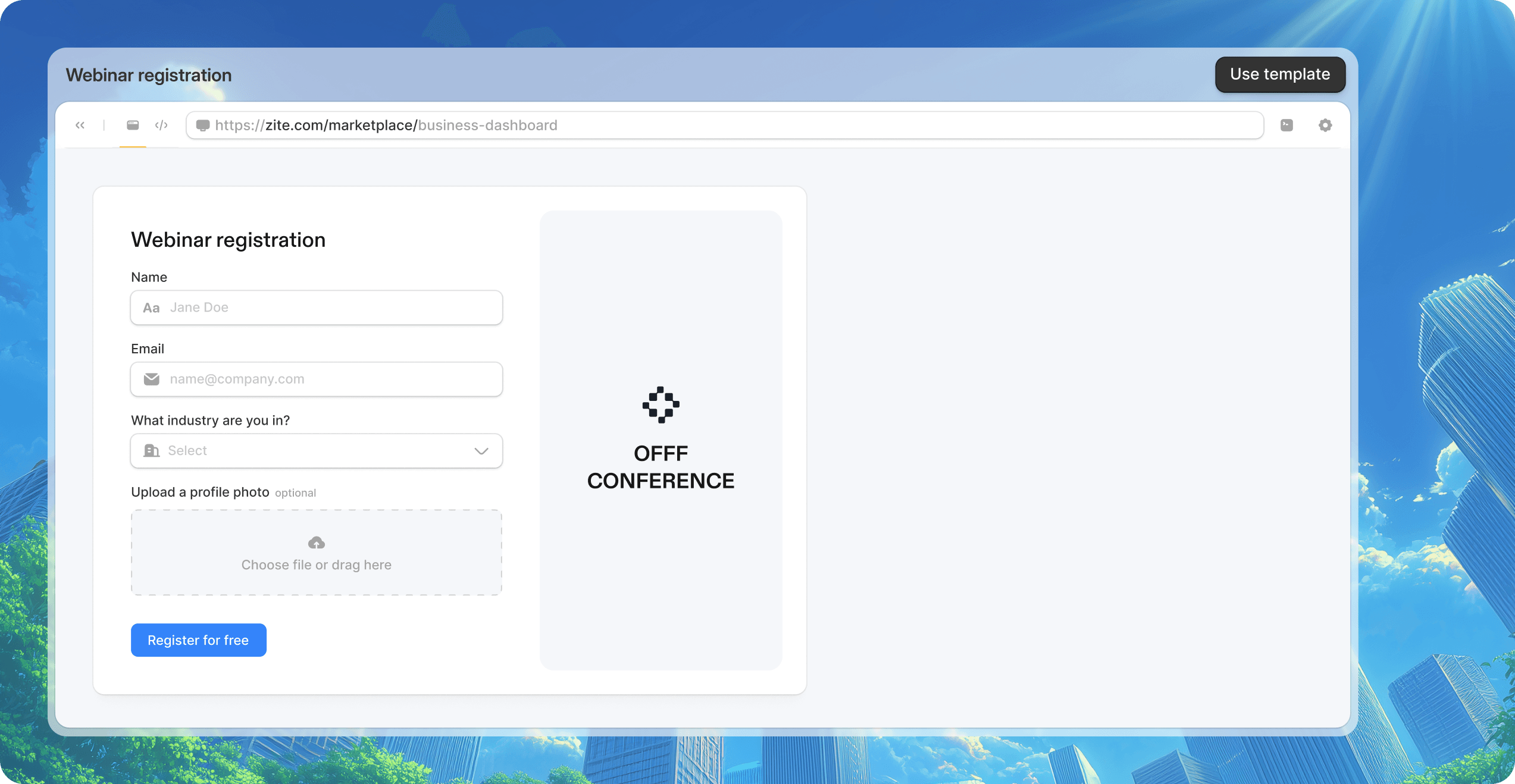The image size is (1515, 784).
Task: Open settings via the gear icon
Action: (1325, 125)
